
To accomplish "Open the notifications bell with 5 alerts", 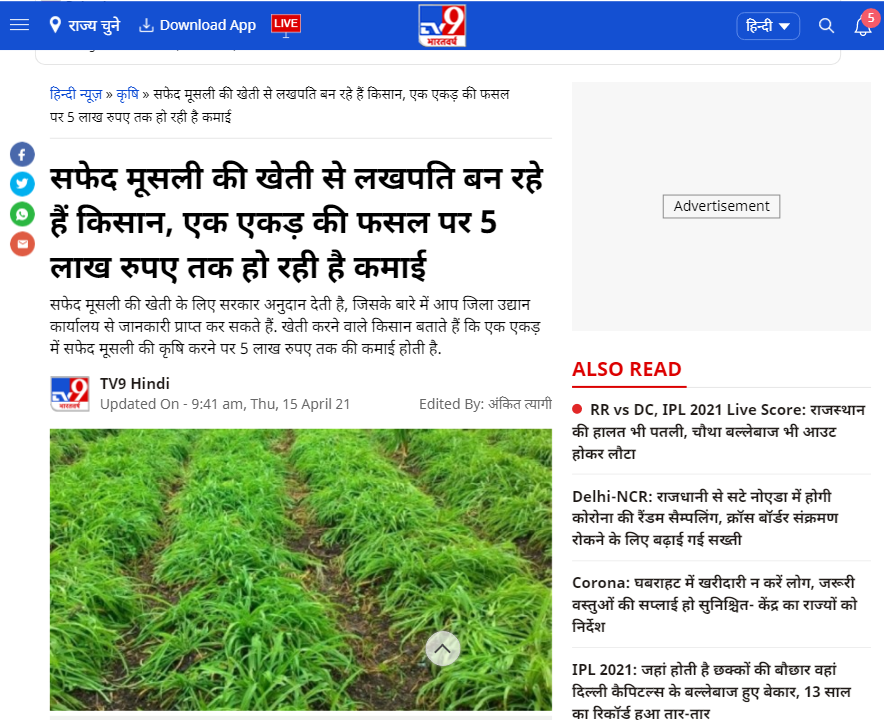I will click(861, 27).
